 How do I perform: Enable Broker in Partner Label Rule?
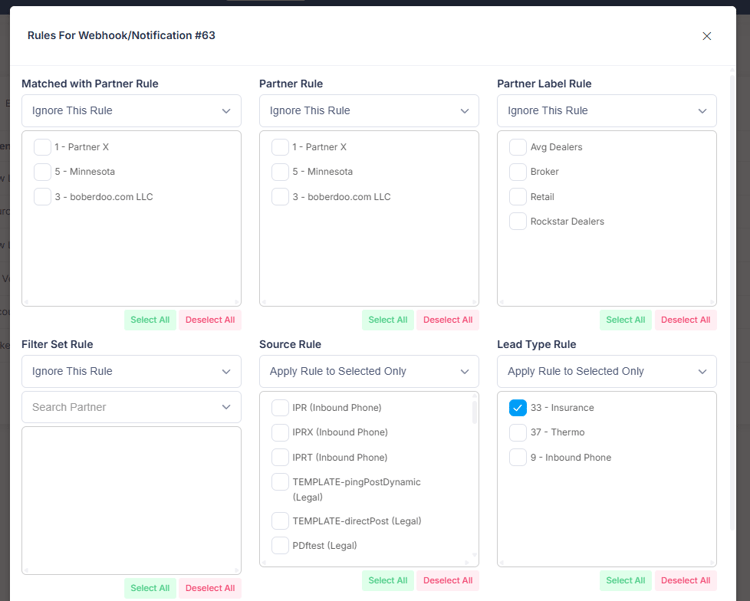(518, 172)
